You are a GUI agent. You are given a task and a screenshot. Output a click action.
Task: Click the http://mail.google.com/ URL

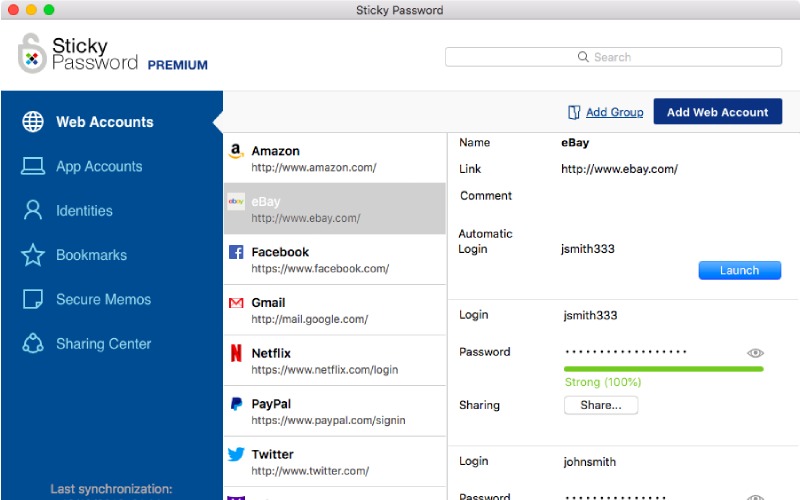tap(309, 319)
